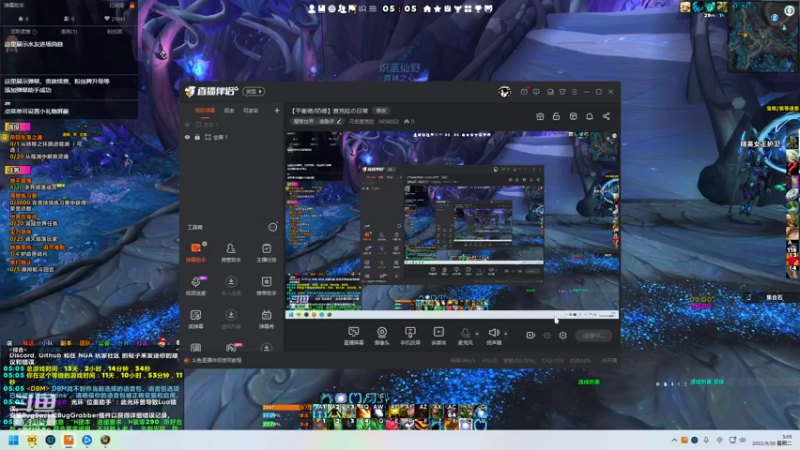This screenshot has height=450, width=800.
Task: Expand the microphone options arrow
Action: tap(477, 334)
